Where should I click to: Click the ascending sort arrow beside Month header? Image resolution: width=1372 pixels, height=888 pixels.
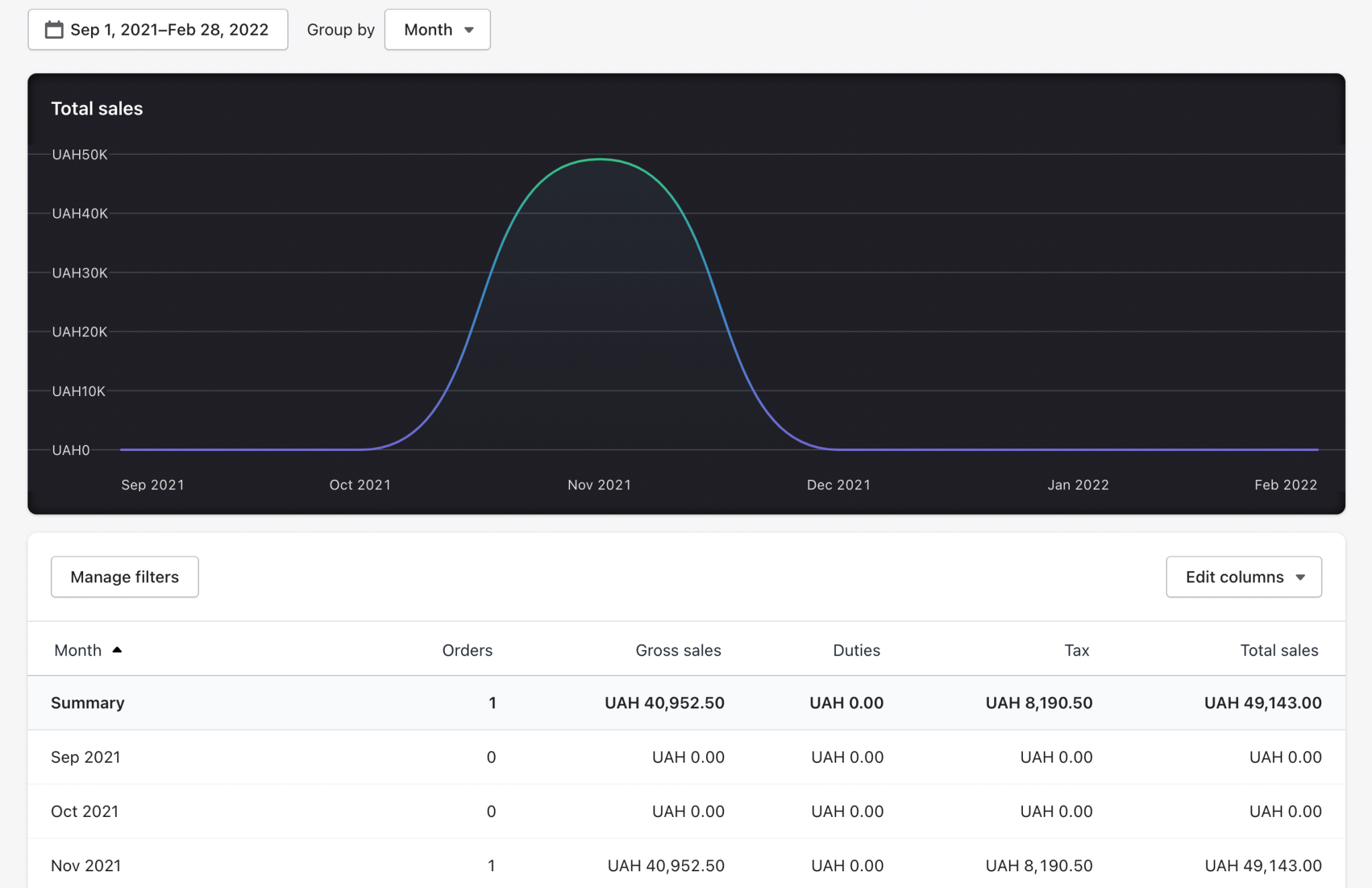tap(118, 649)
